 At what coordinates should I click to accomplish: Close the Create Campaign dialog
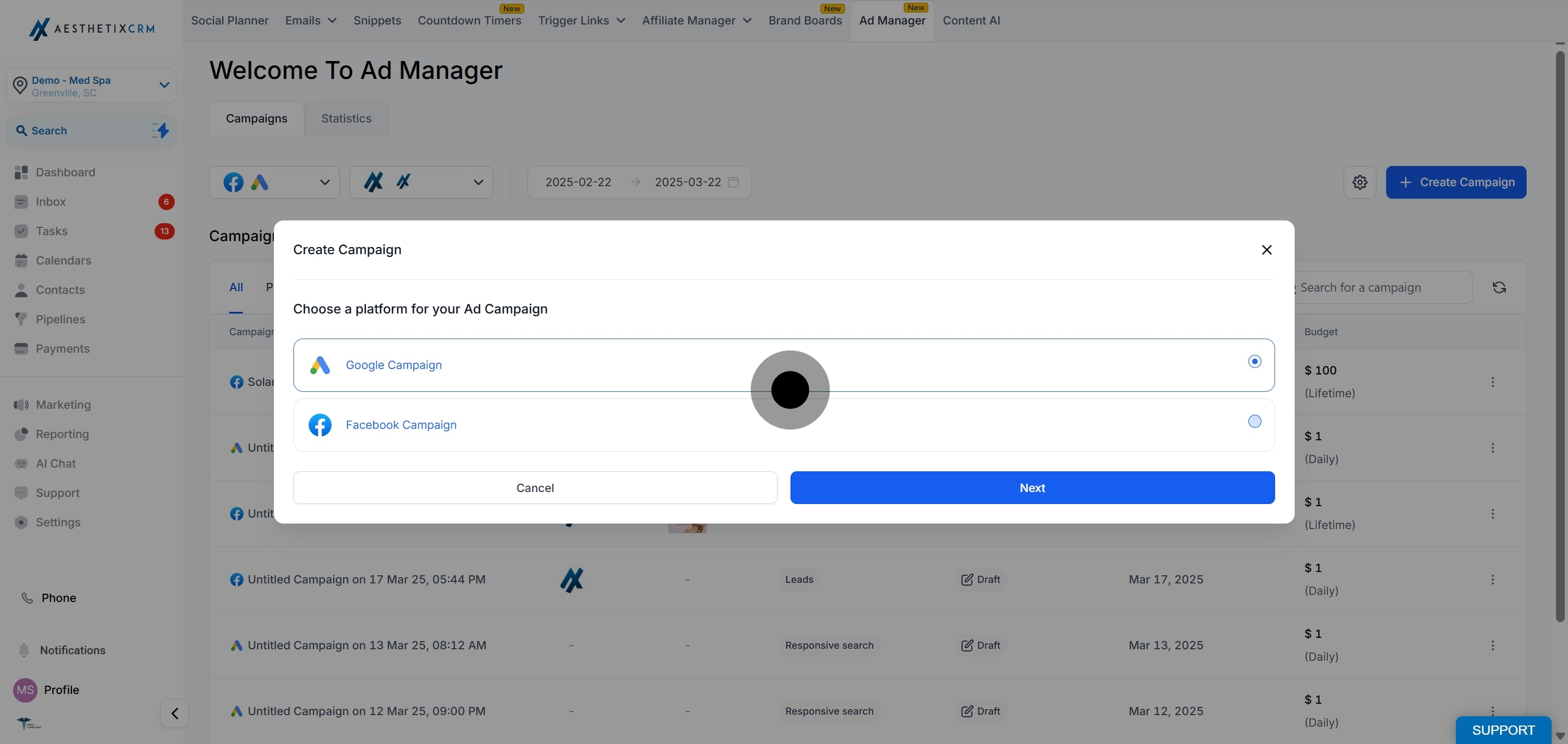[x=1267, y=250]
